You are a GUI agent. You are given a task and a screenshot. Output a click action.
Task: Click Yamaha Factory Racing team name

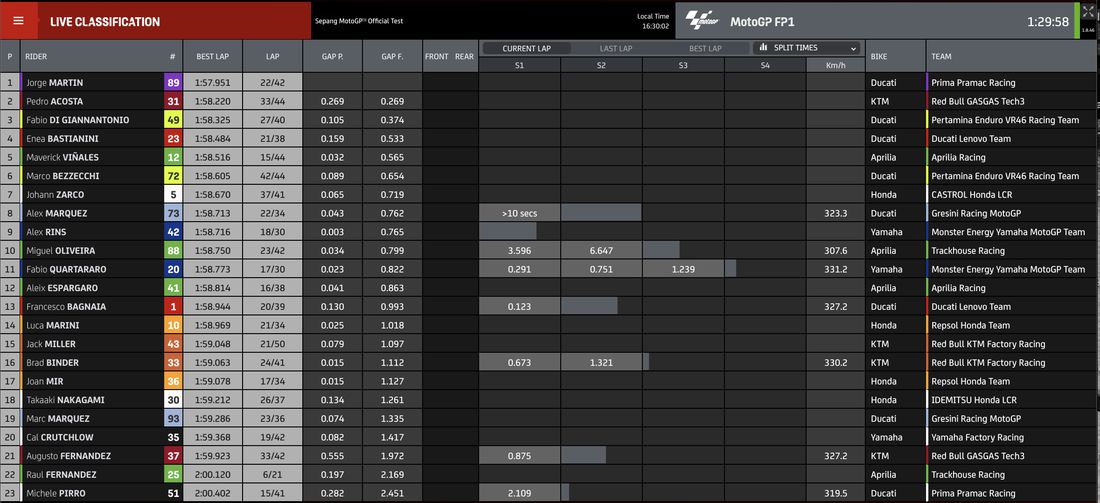click(977, 437)
